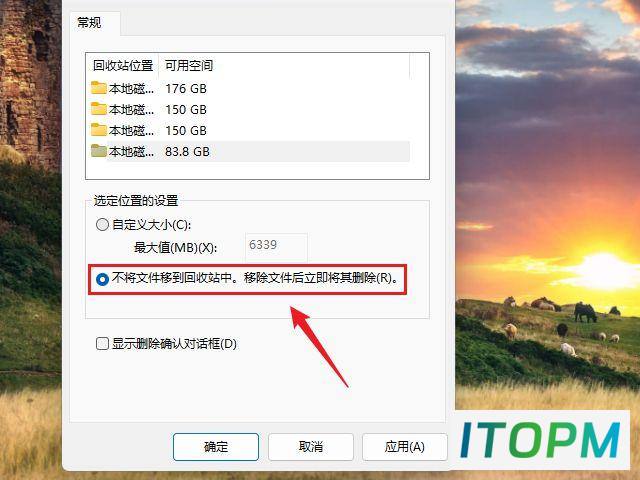Click the folder icon of the lower 150 GB drive
The image size is (640, 480).
point(99,130)
